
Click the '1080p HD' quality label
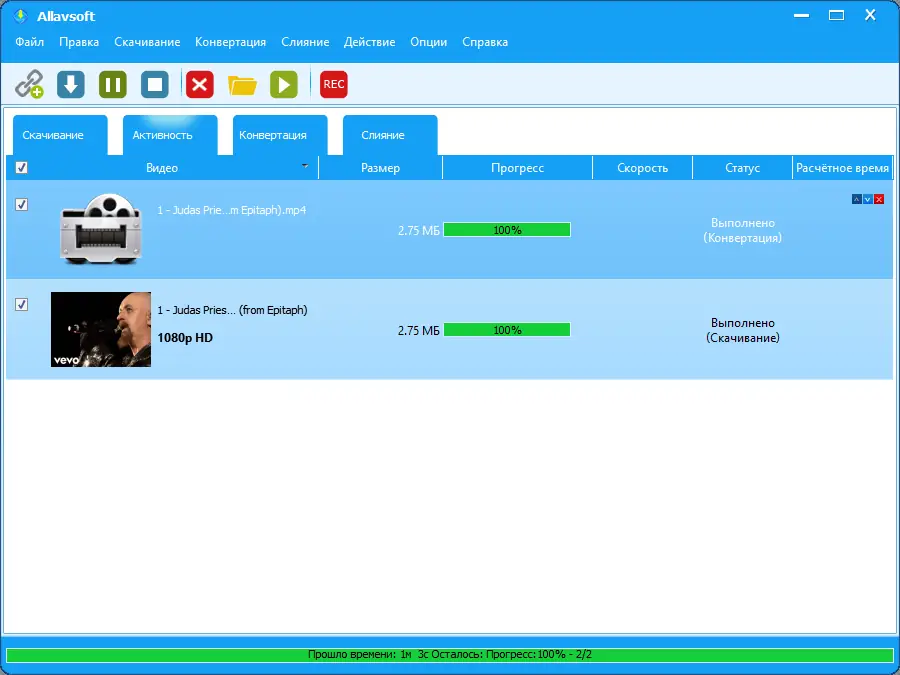185,338
